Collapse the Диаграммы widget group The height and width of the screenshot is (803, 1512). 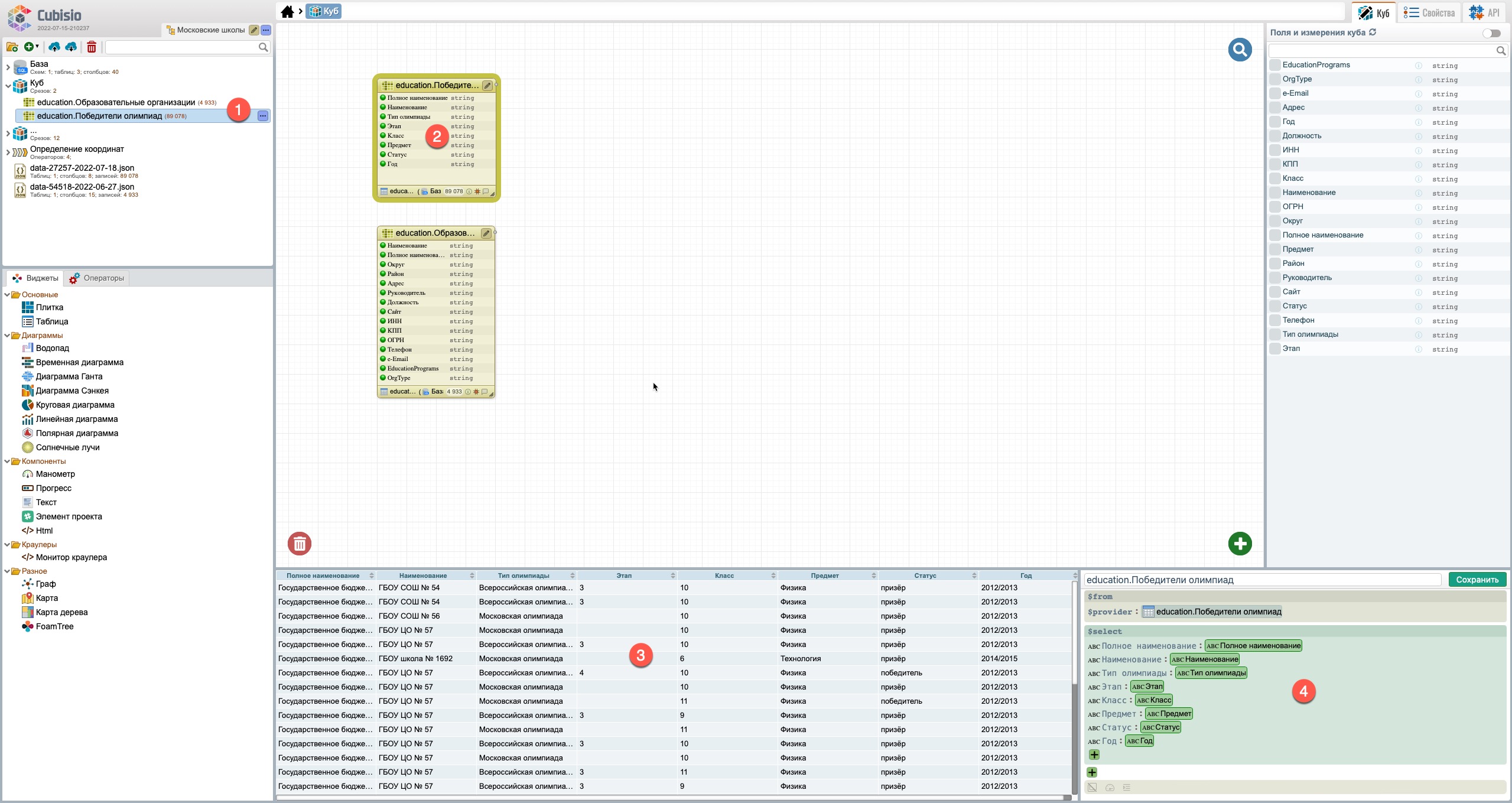tap(8, 336)
